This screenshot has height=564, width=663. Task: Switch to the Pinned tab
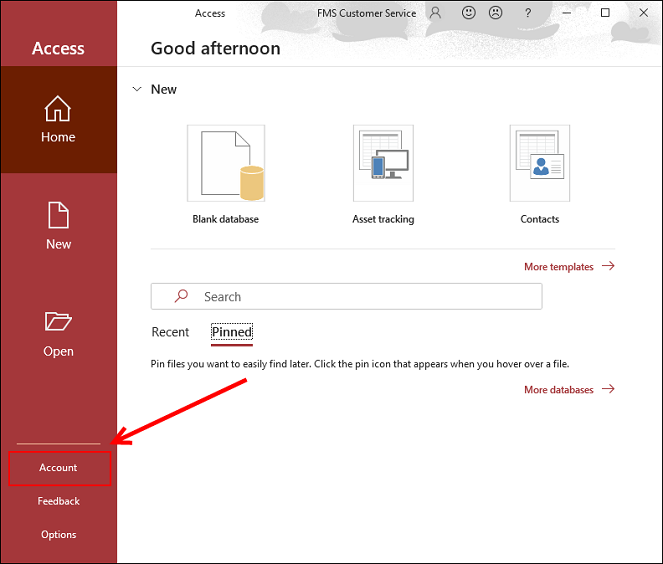coord(232,332)
